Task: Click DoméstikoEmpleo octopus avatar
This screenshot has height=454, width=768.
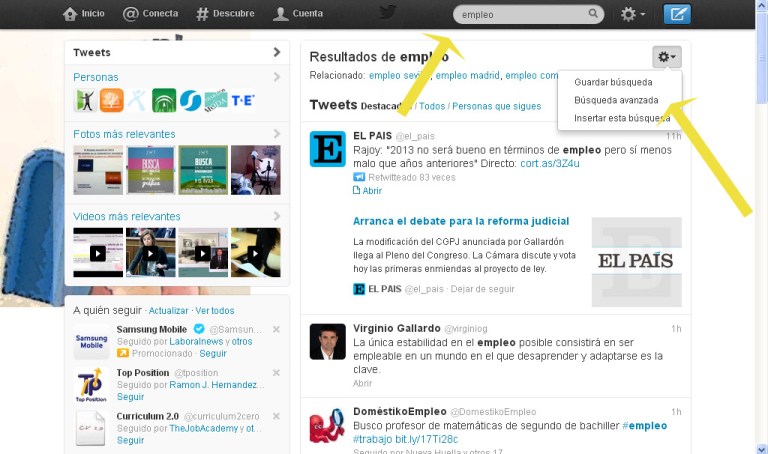Action: pos(328,425)
